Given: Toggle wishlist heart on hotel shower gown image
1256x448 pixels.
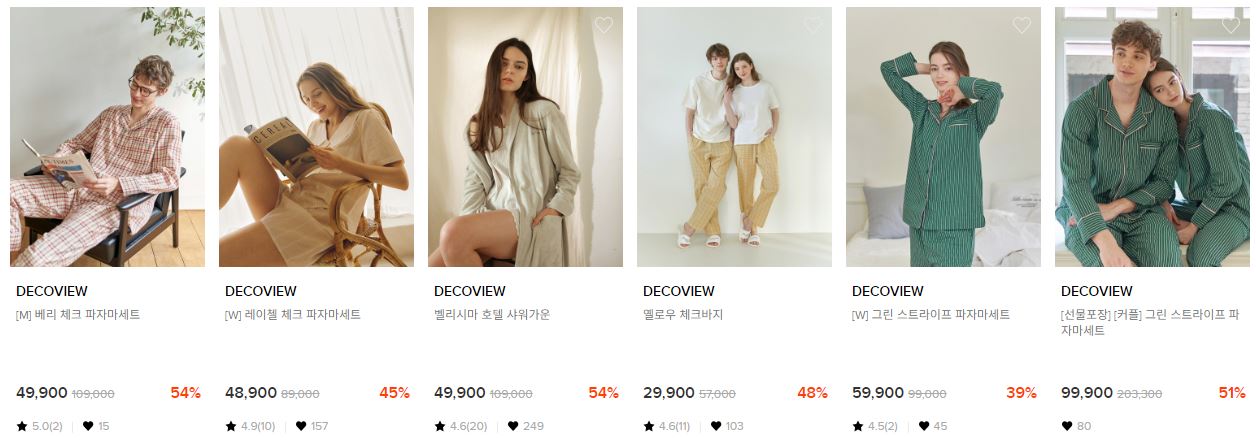Looking at the screenshot, I should pos(603,25).
